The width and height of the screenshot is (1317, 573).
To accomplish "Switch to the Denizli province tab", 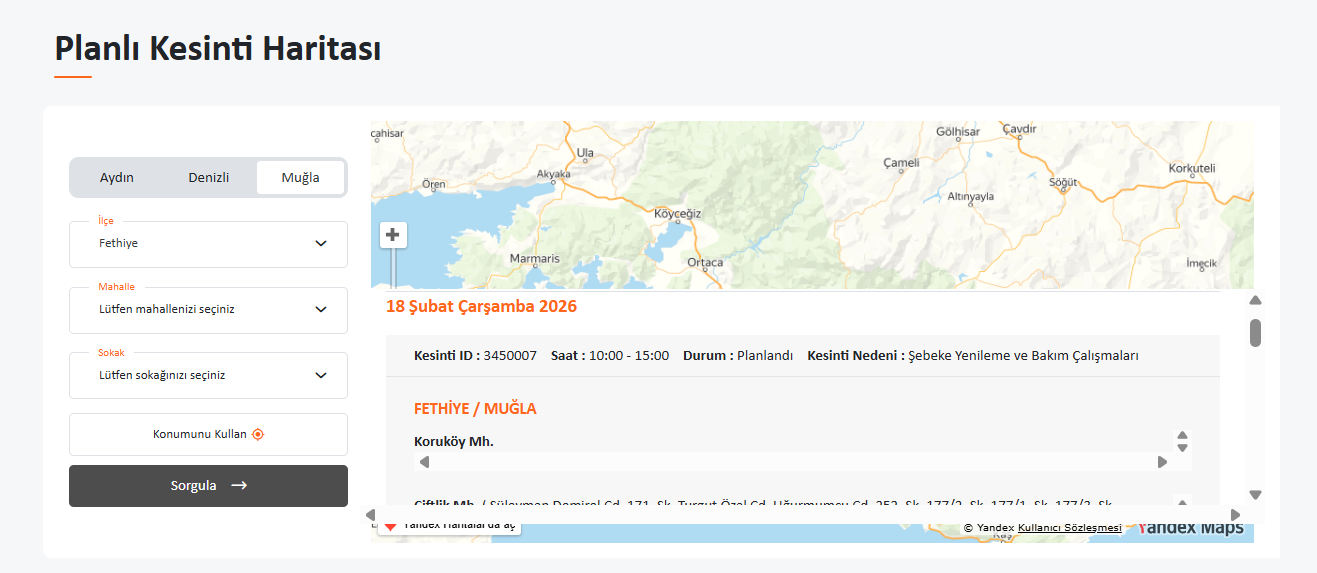I will coord(209,178).
